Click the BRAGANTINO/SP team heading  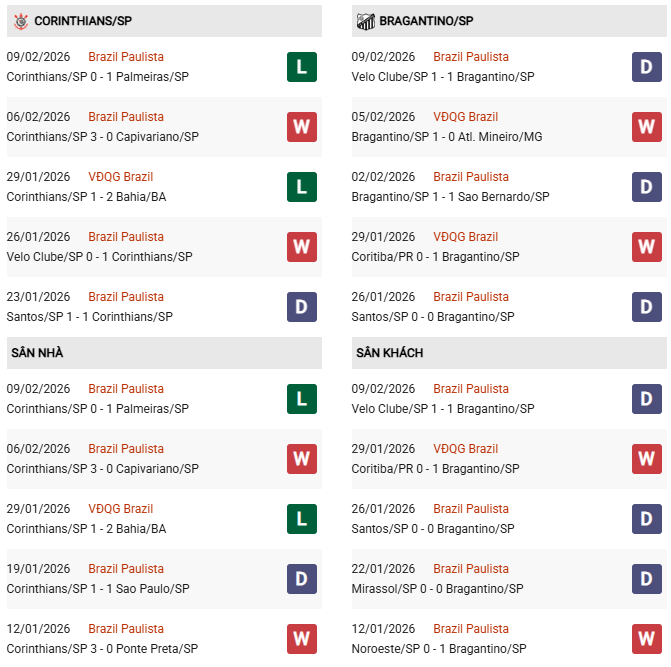pyautogui.click(x=426, y=21)
